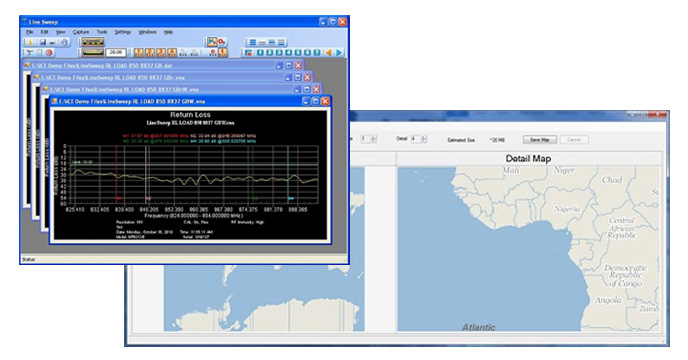Viewport: 688px width, 360px height.
Task: Click Cancel in the map window
Action: [x=574, y=140]
